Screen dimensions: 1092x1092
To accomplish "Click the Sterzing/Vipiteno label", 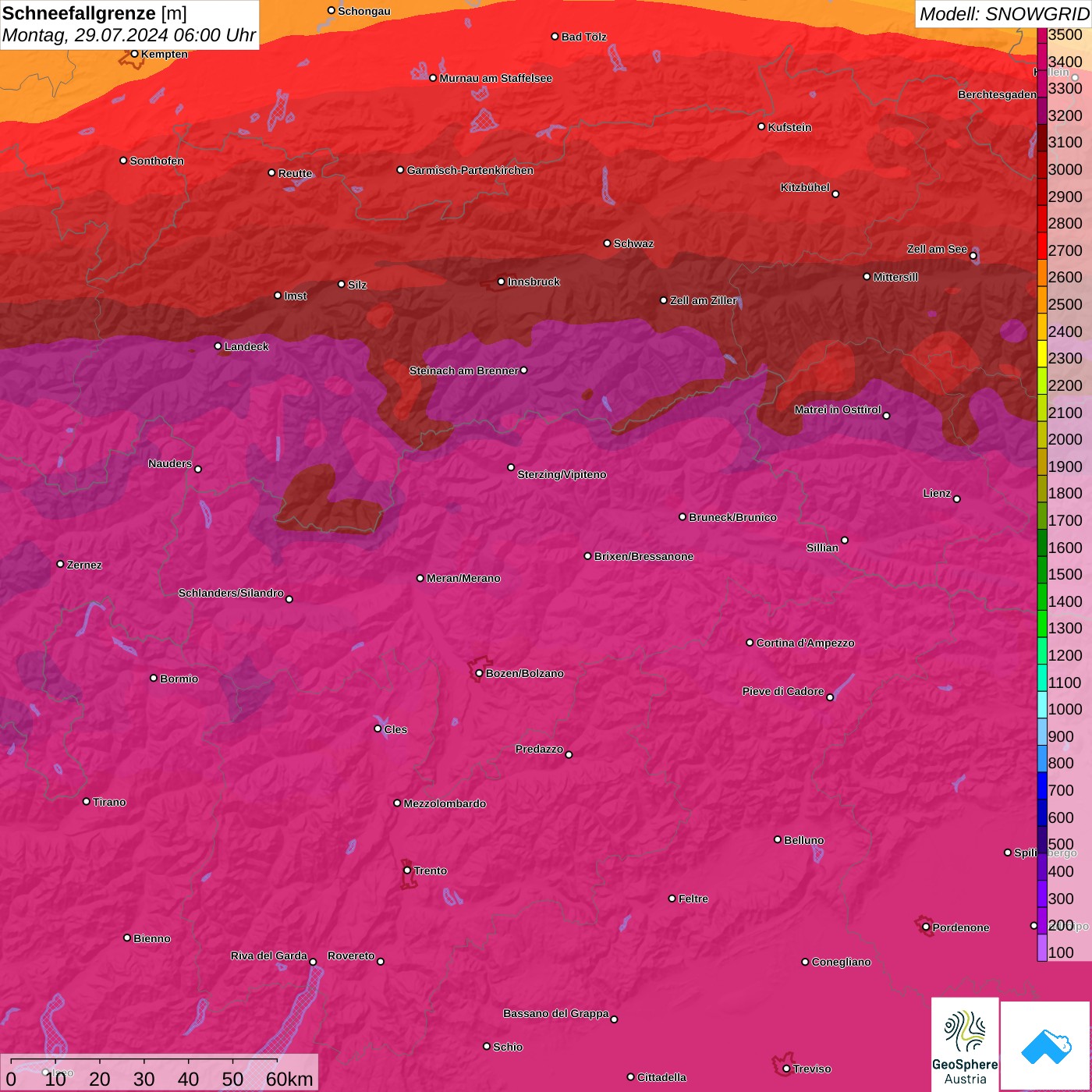I will coord(562,474).
